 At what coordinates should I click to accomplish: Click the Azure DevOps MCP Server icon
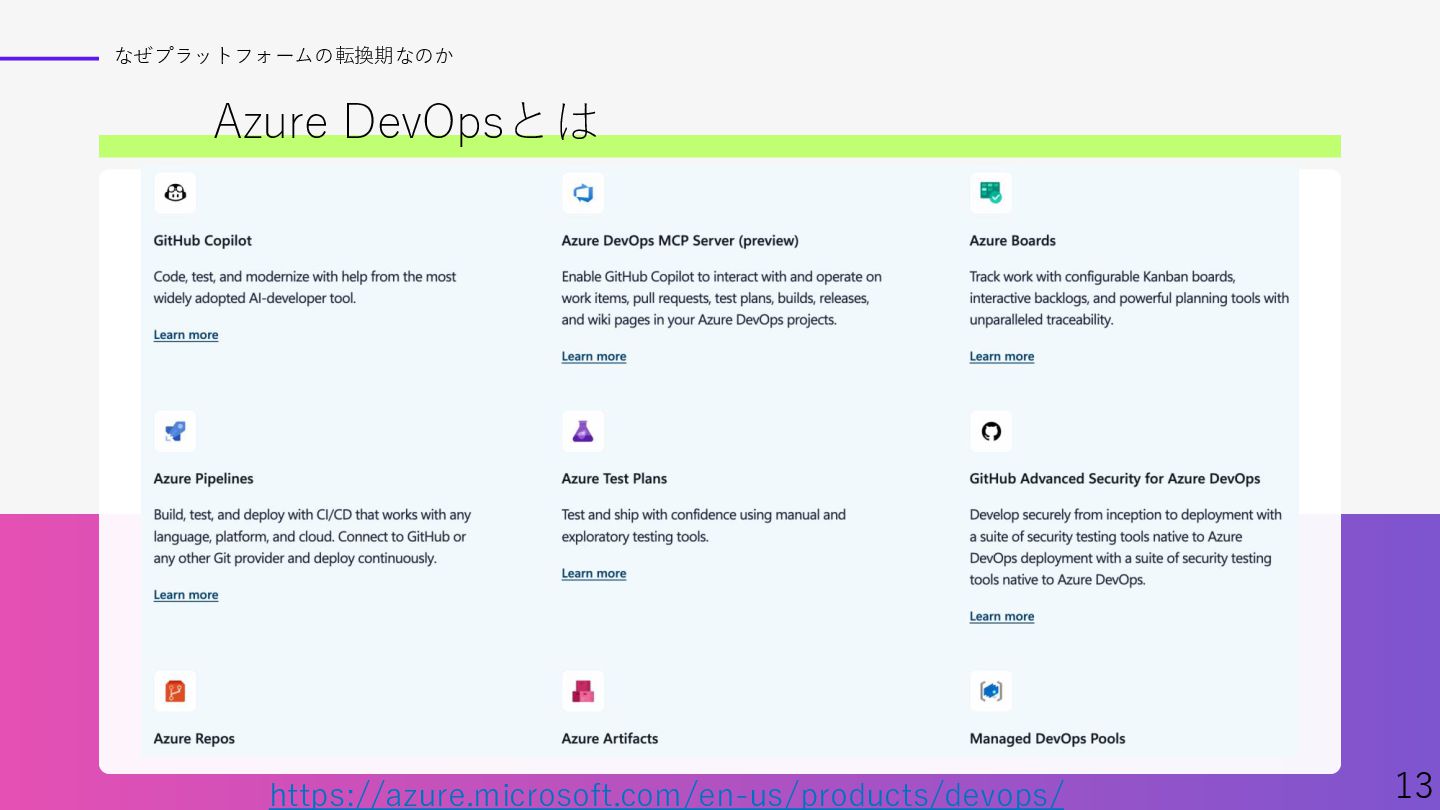tap(583, 193)
